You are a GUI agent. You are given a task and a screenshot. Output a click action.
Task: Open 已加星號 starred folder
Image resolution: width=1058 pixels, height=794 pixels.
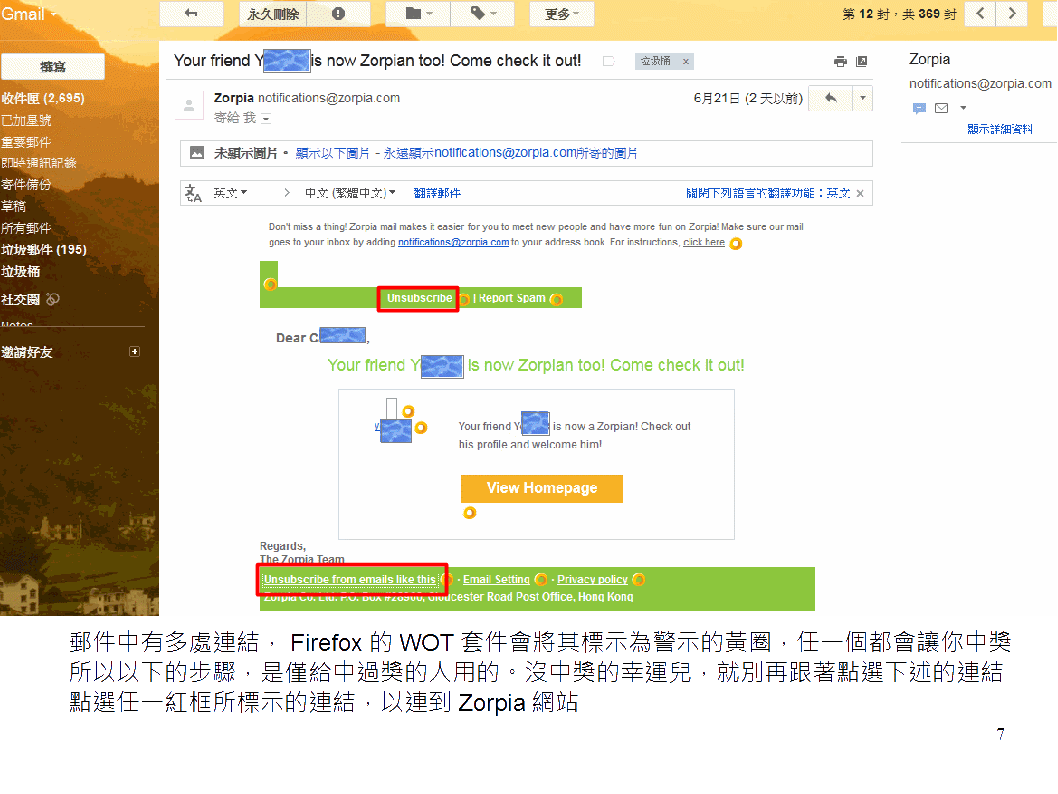point(26,120)
